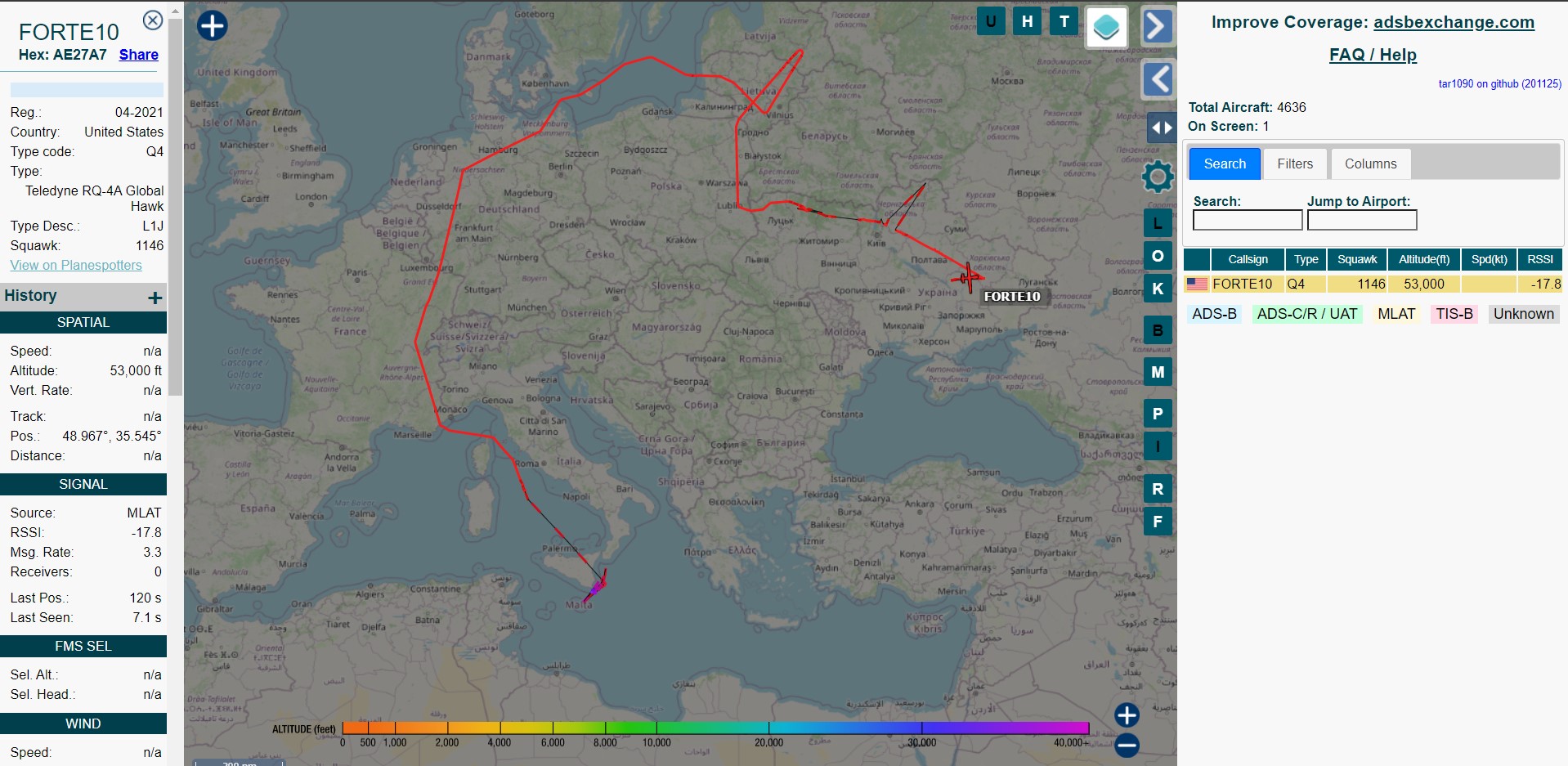This screenshot has height=766, width=1568.
Task: Toggle the P map button
Action: 1158,414
